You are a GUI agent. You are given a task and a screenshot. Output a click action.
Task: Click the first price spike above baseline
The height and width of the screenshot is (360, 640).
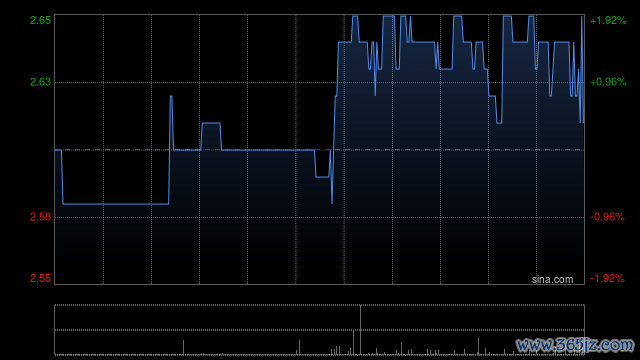171,122
